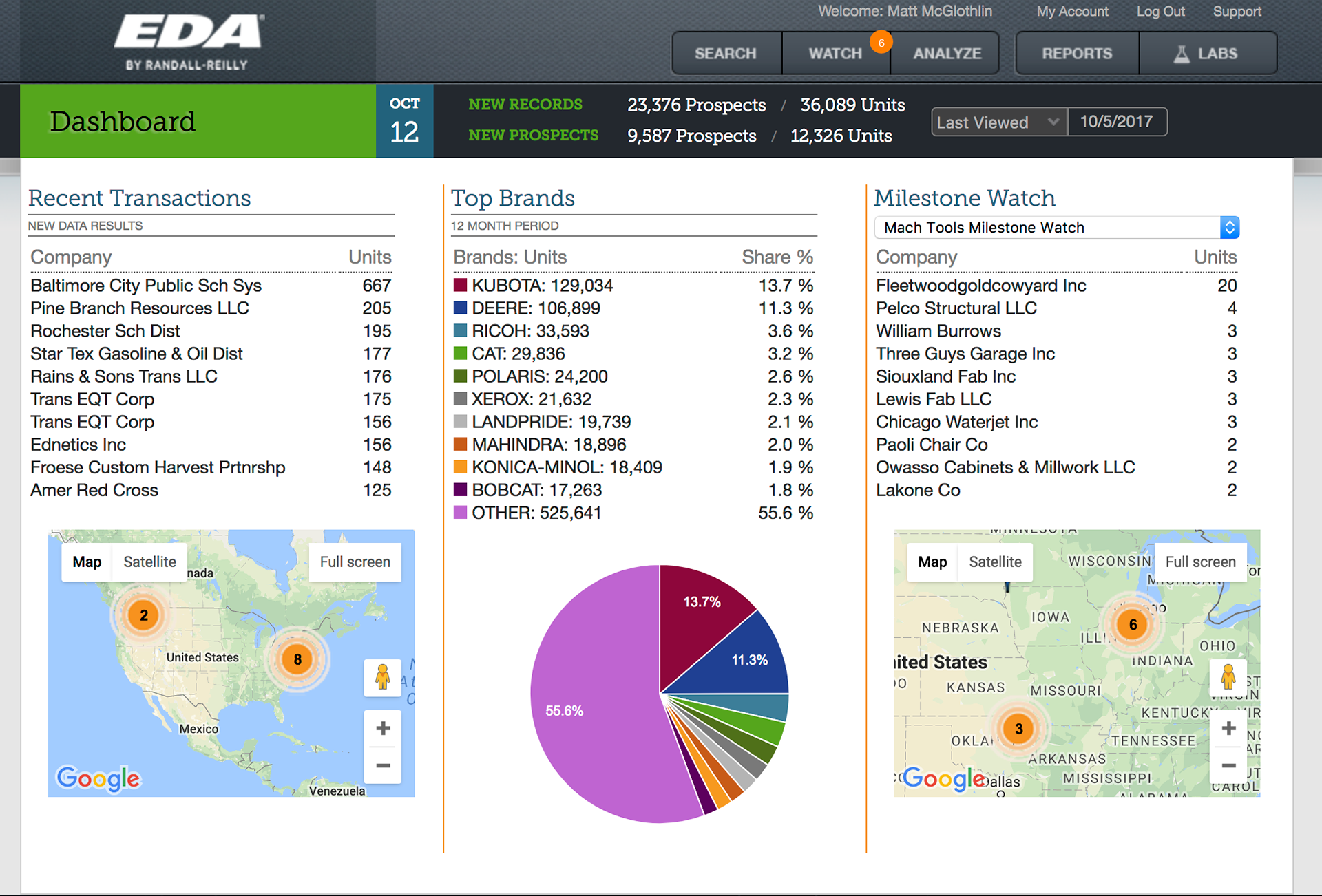Zoom out on the Recent Transactions map
Image resolution: width=1322 pixels, height=896 pixels.
[383, 765]
